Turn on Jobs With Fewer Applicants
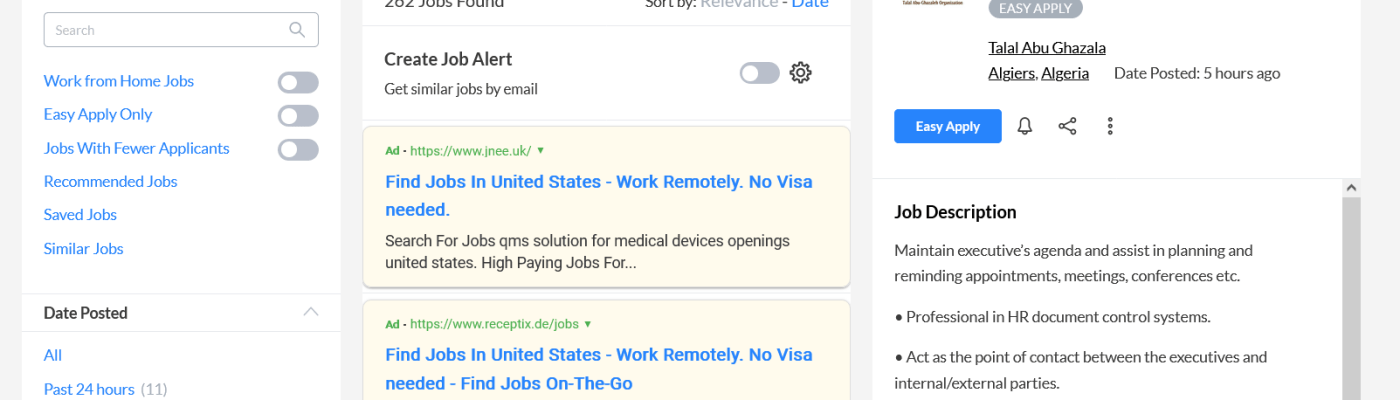 click(x=298, y=149)
